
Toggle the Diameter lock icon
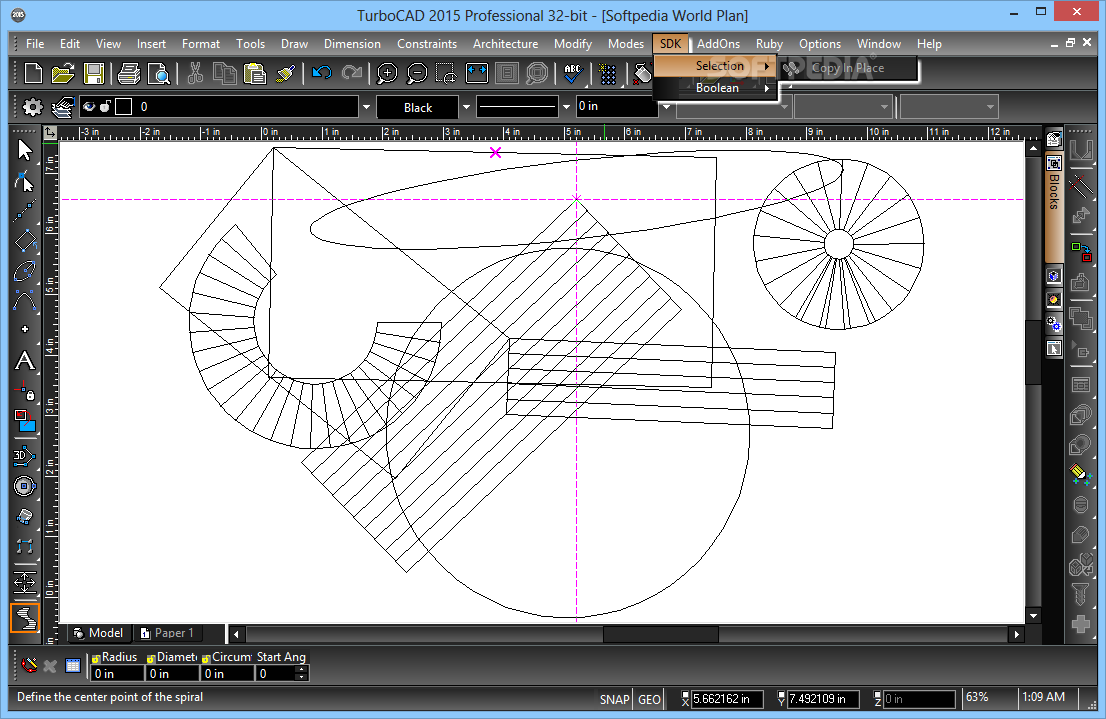(x=151, y=658)
